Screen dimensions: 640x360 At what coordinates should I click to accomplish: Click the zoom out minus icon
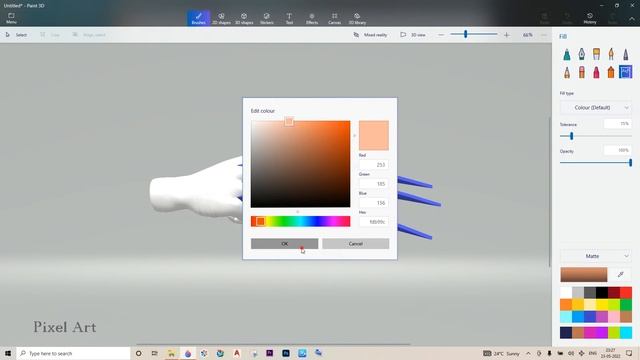pyautogui.click(x=441, y=35)
